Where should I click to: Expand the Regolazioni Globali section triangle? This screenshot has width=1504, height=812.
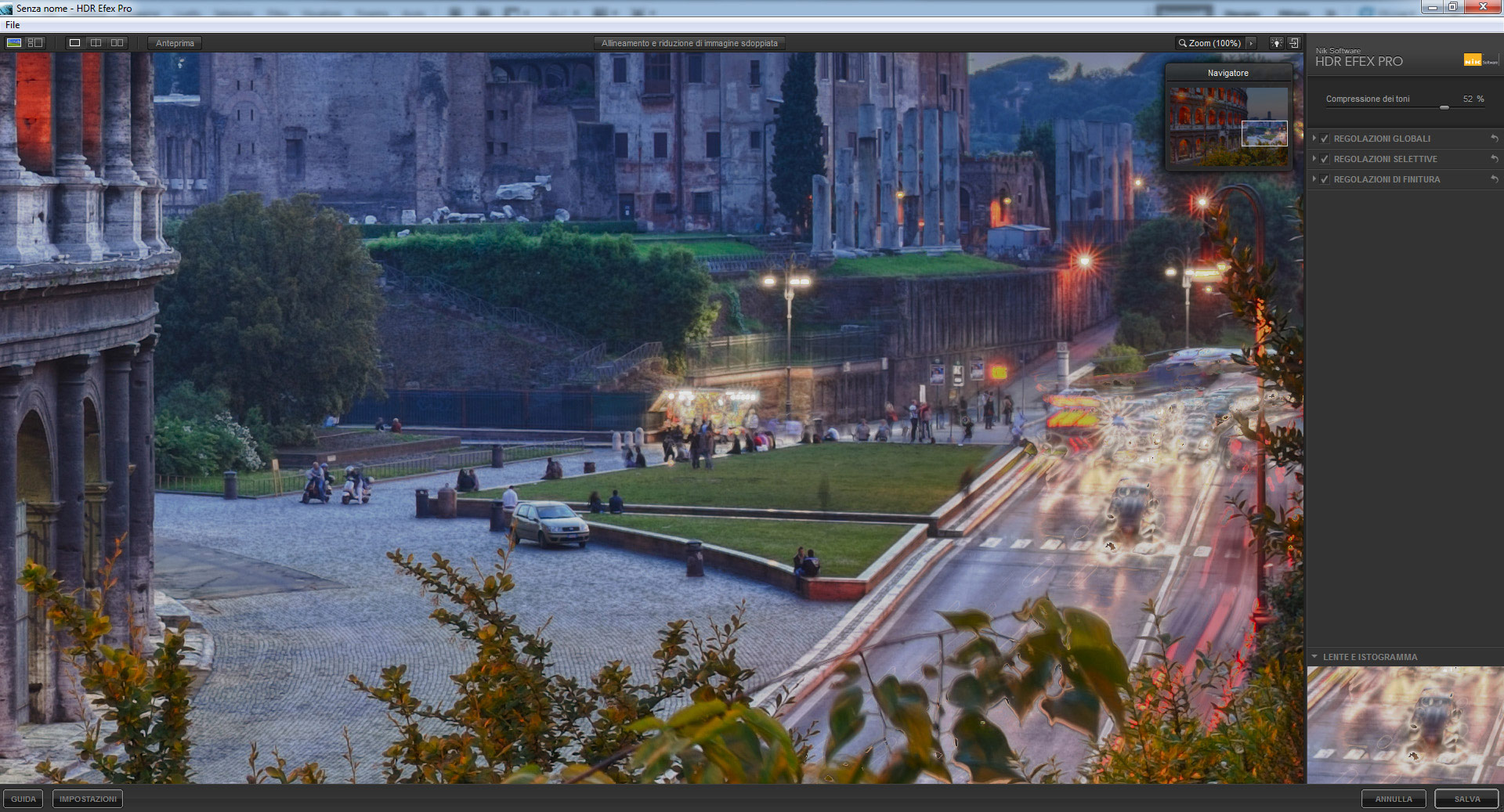(1314, 139)
